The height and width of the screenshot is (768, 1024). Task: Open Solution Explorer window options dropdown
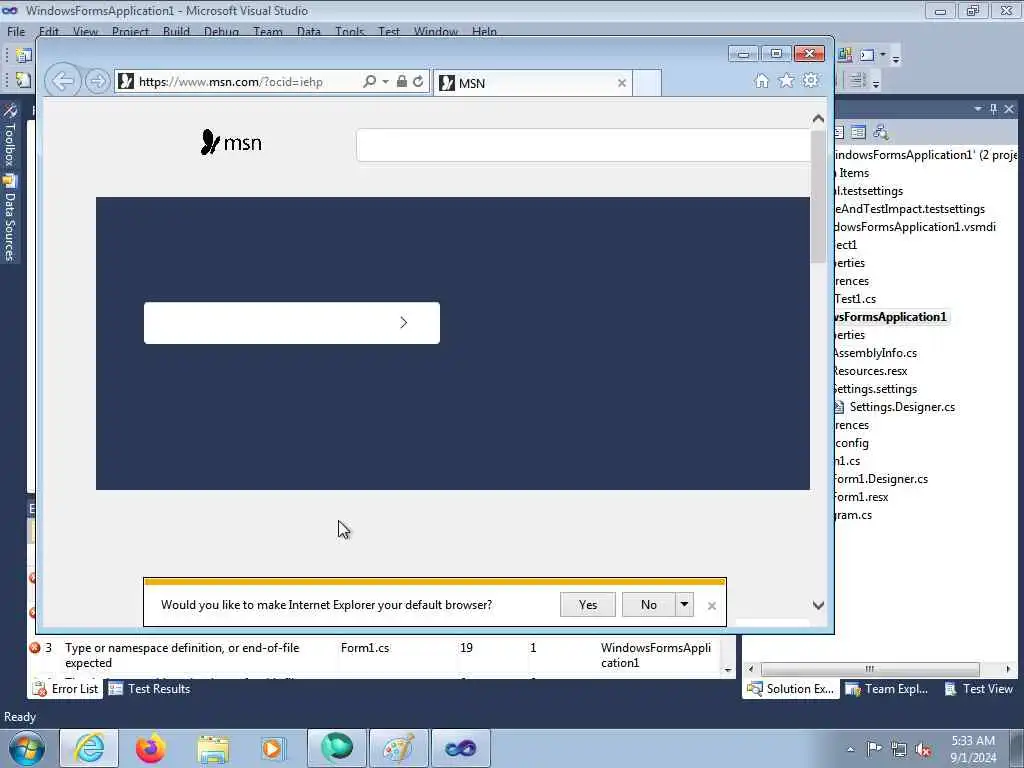click(978, 109)
